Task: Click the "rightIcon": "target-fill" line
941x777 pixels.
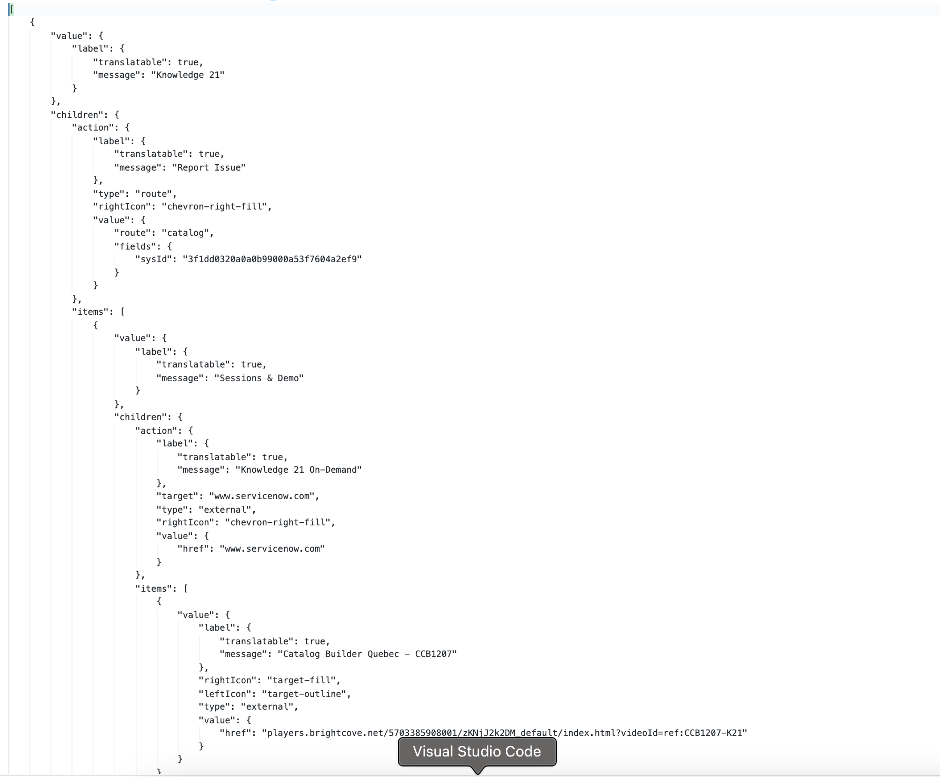Action: 269,680
